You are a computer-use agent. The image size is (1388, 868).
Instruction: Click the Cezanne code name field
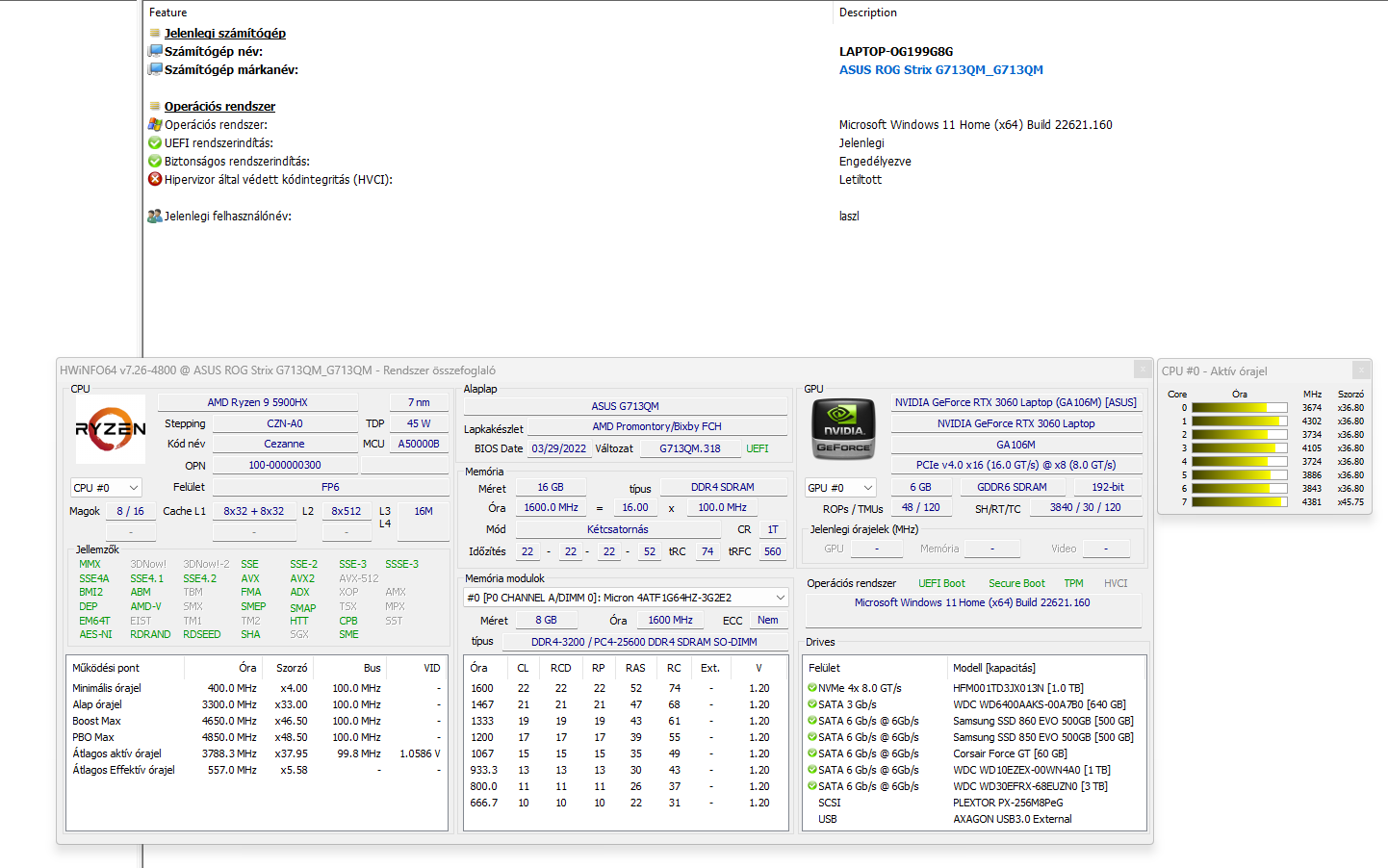coord(285,444)
